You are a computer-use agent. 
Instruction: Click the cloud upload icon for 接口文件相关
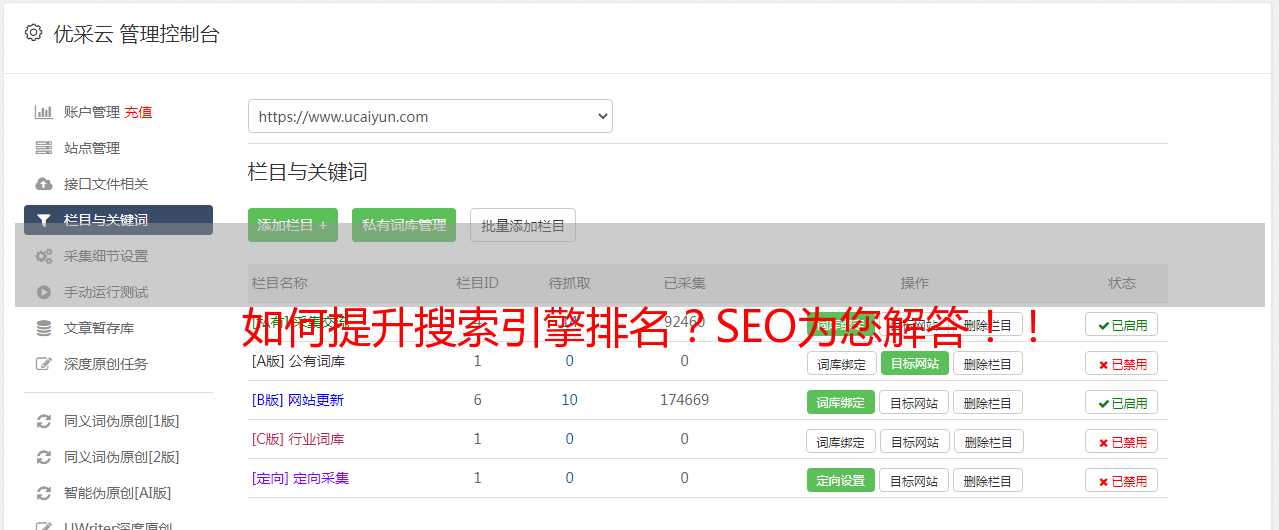[43, 184]
